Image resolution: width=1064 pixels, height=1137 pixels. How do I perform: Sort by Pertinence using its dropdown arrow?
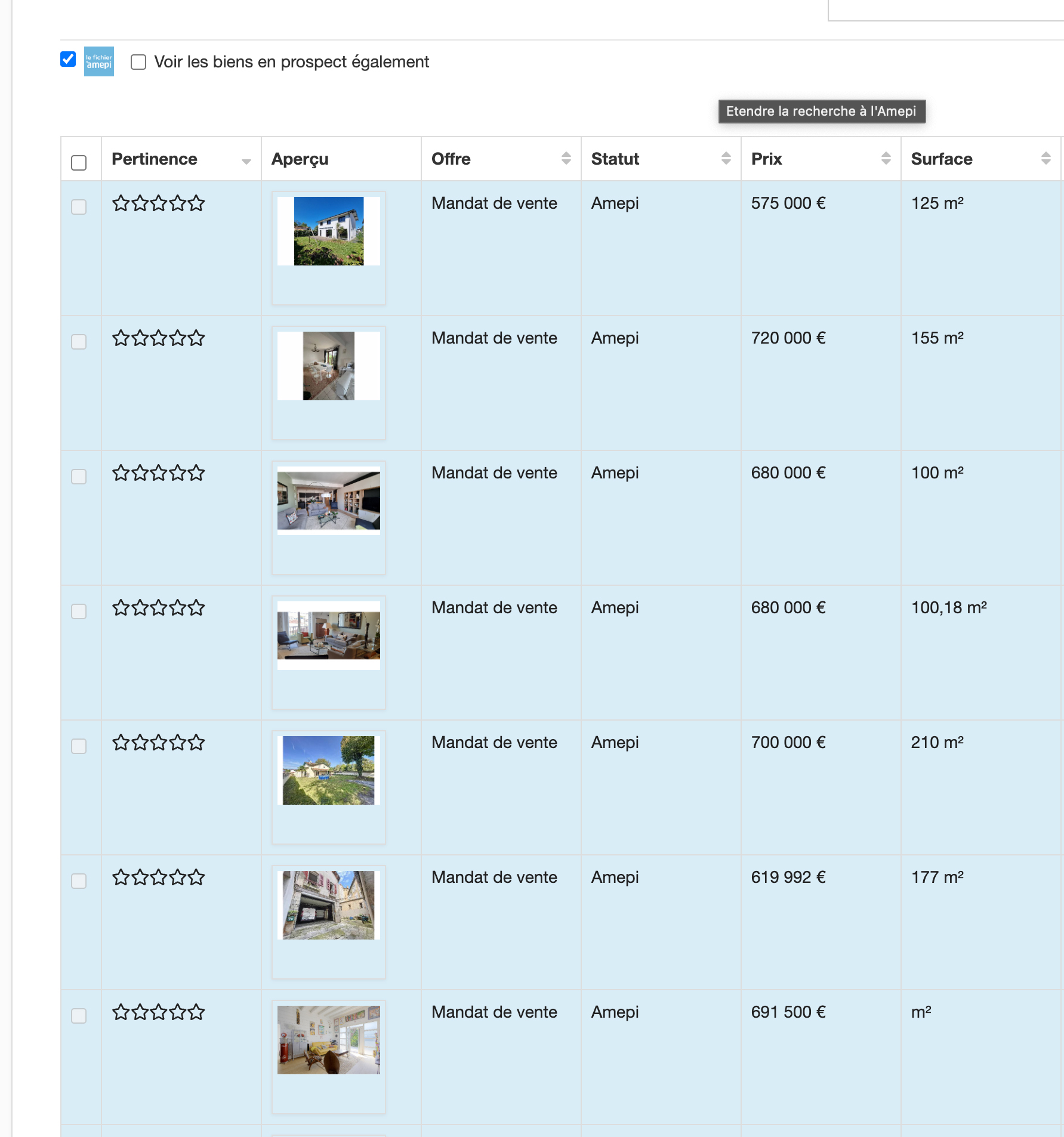(x=246, y=162)
